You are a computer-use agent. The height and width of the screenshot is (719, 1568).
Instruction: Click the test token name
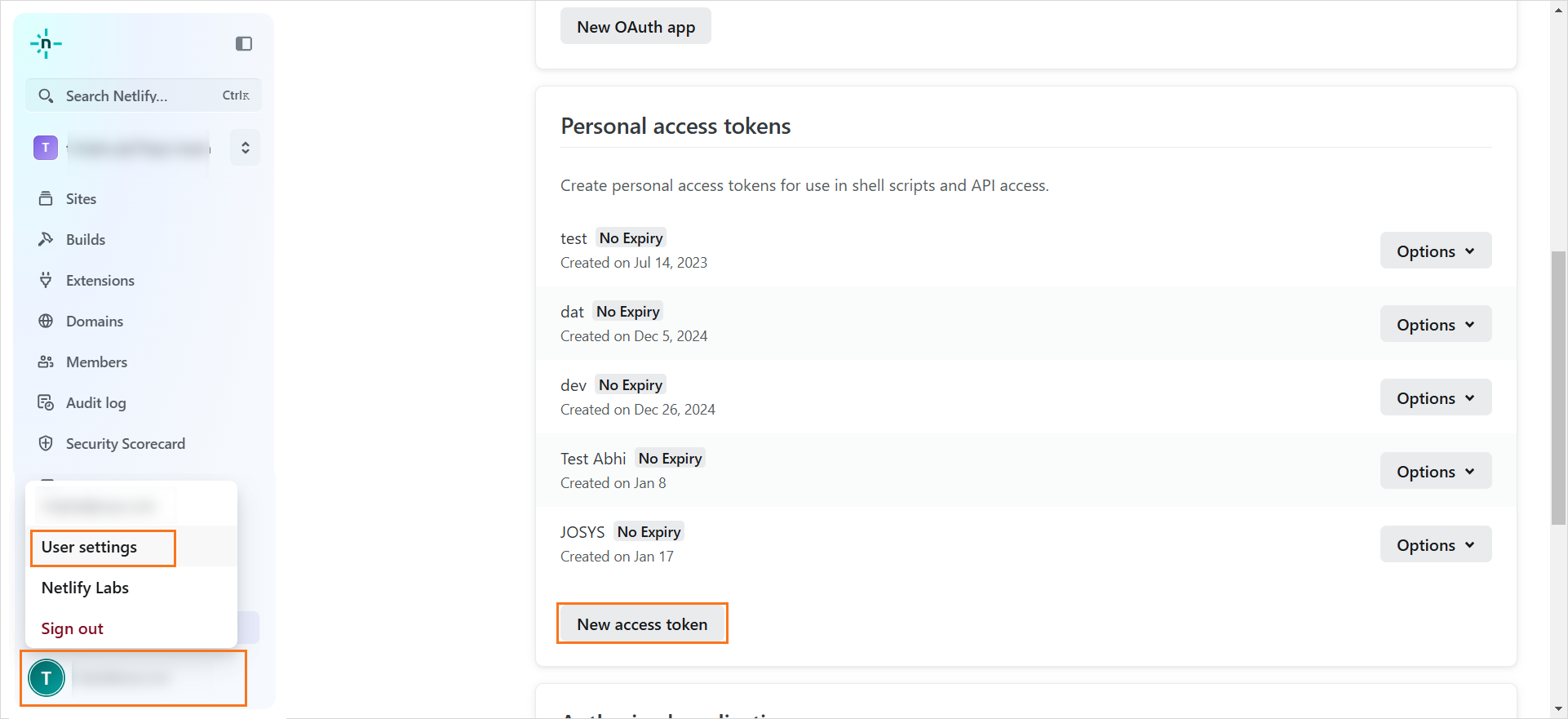(574, 238)
